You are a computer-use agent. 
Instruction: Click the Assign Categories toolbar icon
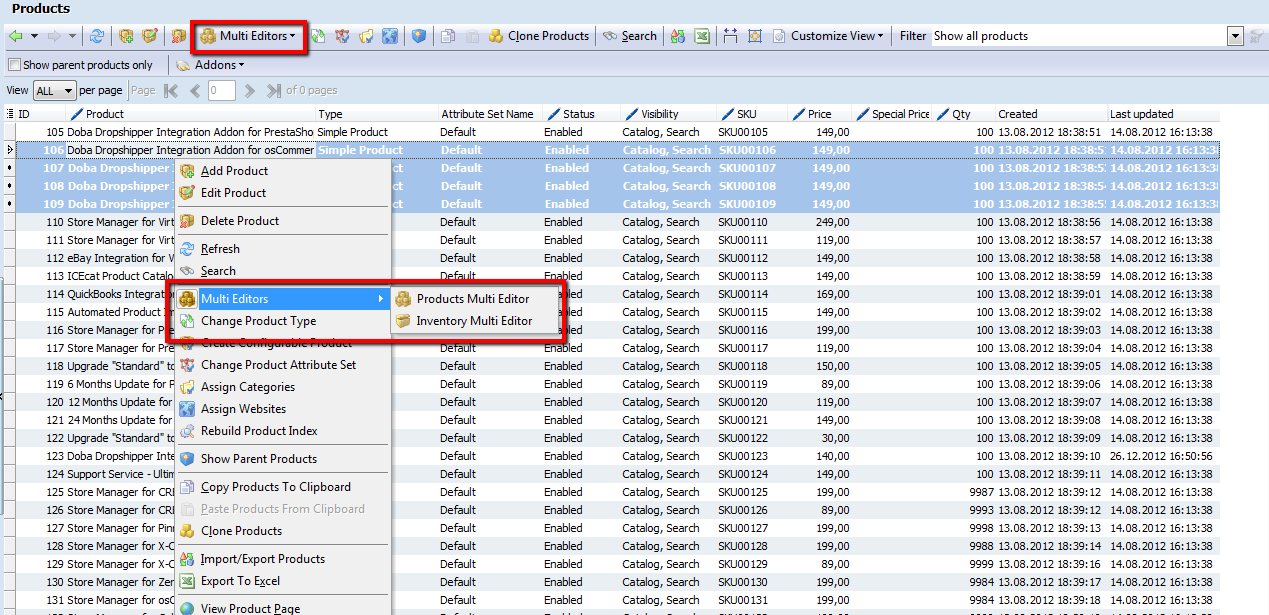pos(366,36)
